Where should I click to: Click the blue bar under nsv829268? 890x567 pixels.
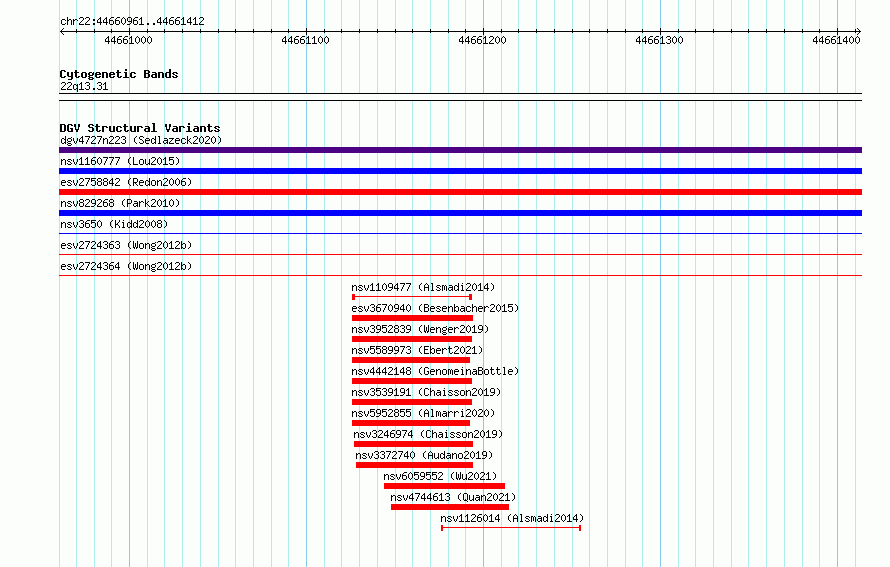pyautogui.click(x=460, y=213)
